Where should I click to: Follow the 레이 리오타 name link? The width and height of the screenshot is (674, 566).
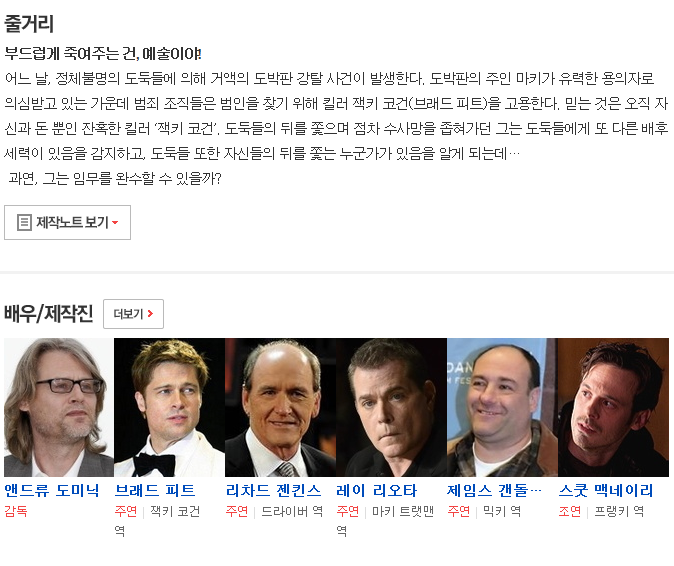click(377, 490)
